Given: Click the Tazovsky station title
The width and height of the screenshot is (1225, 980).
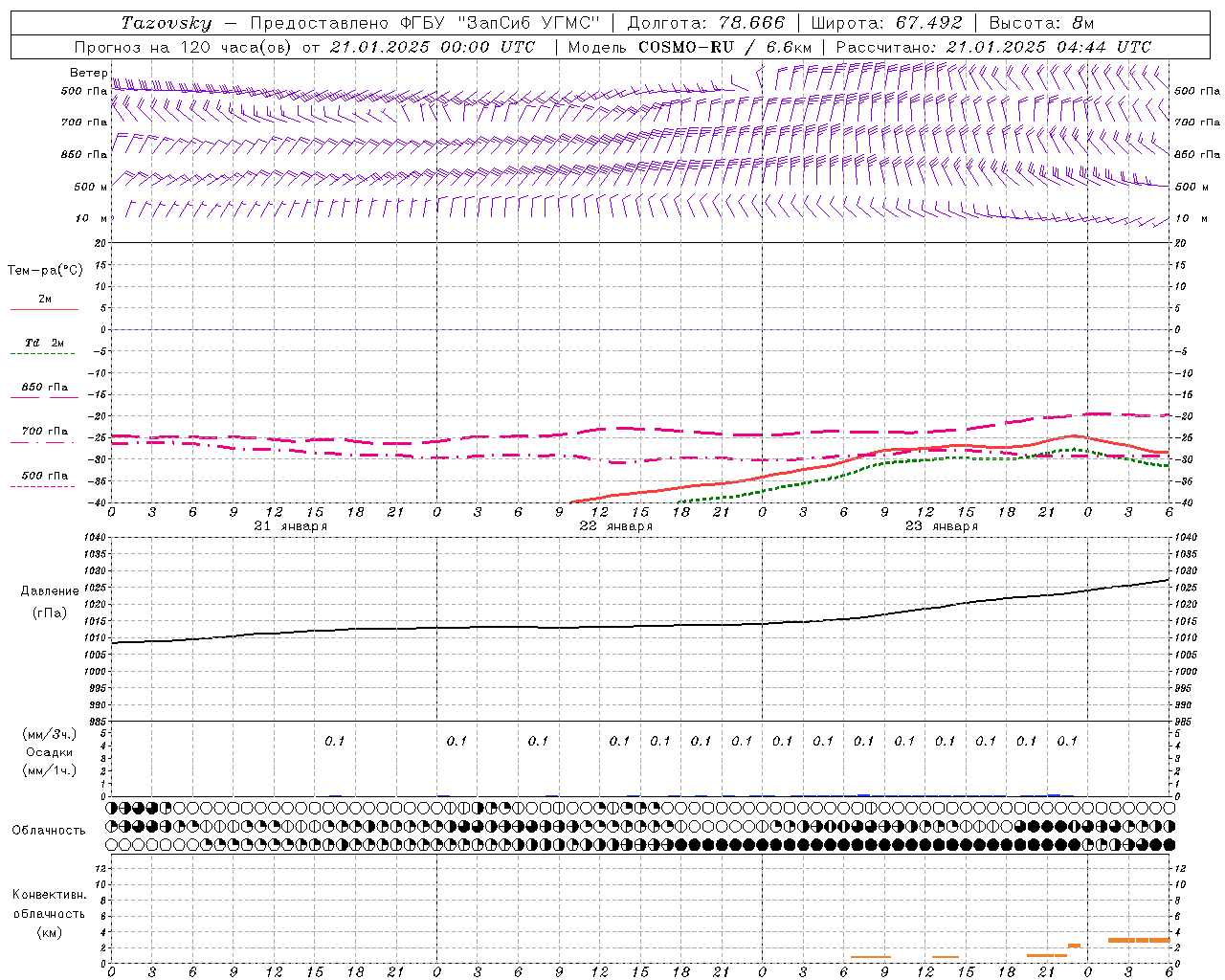Looking at the screenshot, I should 167,23.
